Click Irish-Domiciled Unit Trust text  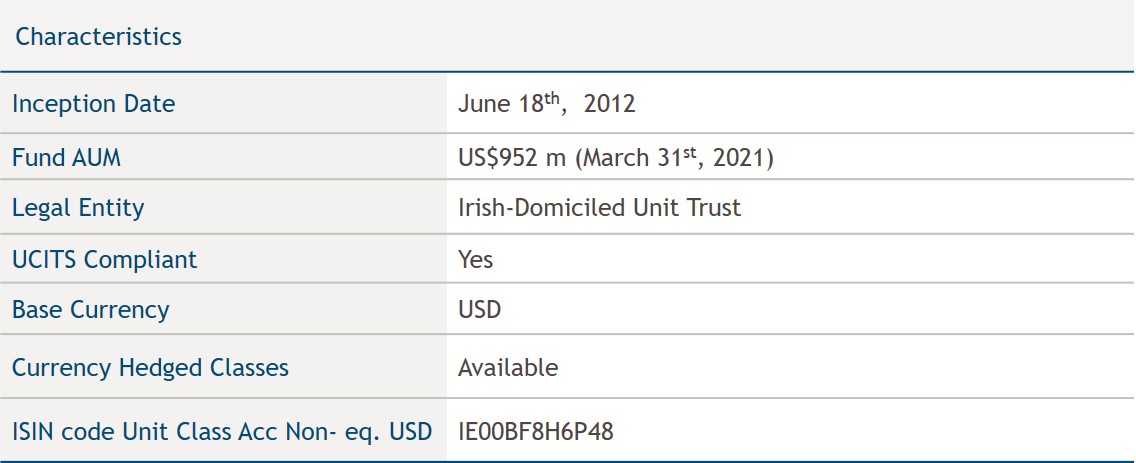[x=599, y=208]
